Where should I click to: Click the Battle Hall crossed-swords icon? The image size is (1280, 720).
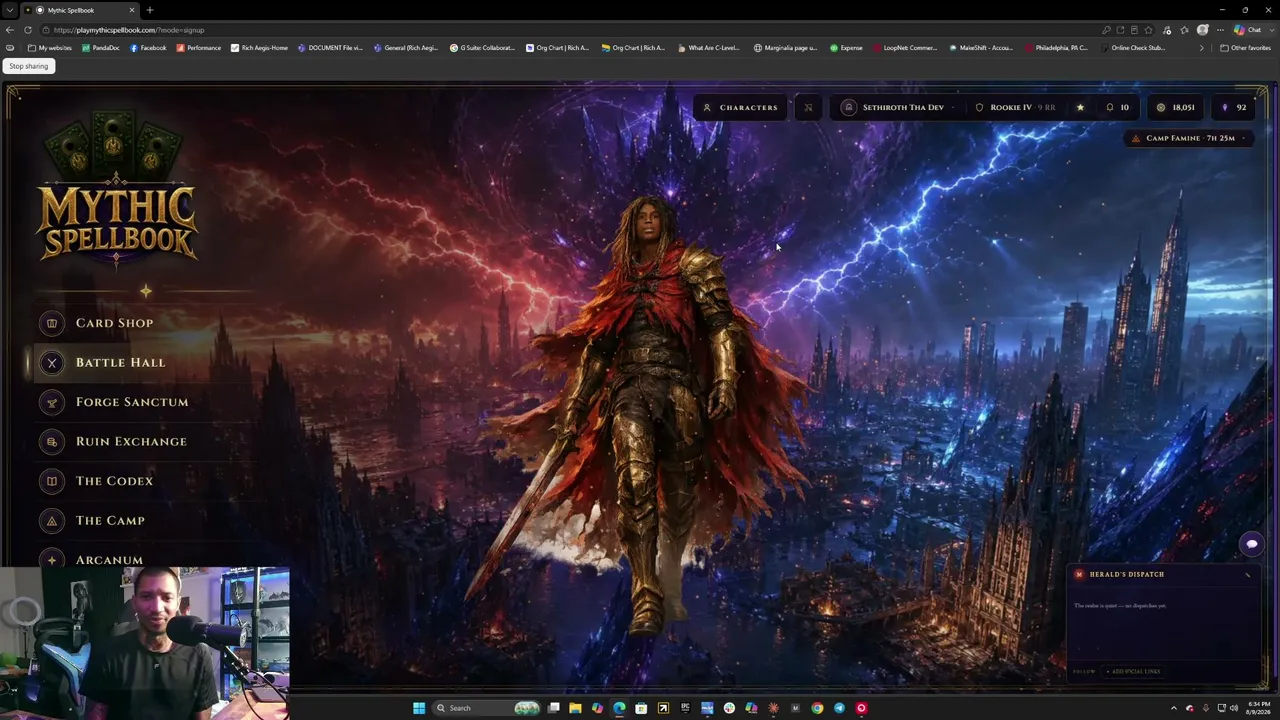click(x=52, y=363)
